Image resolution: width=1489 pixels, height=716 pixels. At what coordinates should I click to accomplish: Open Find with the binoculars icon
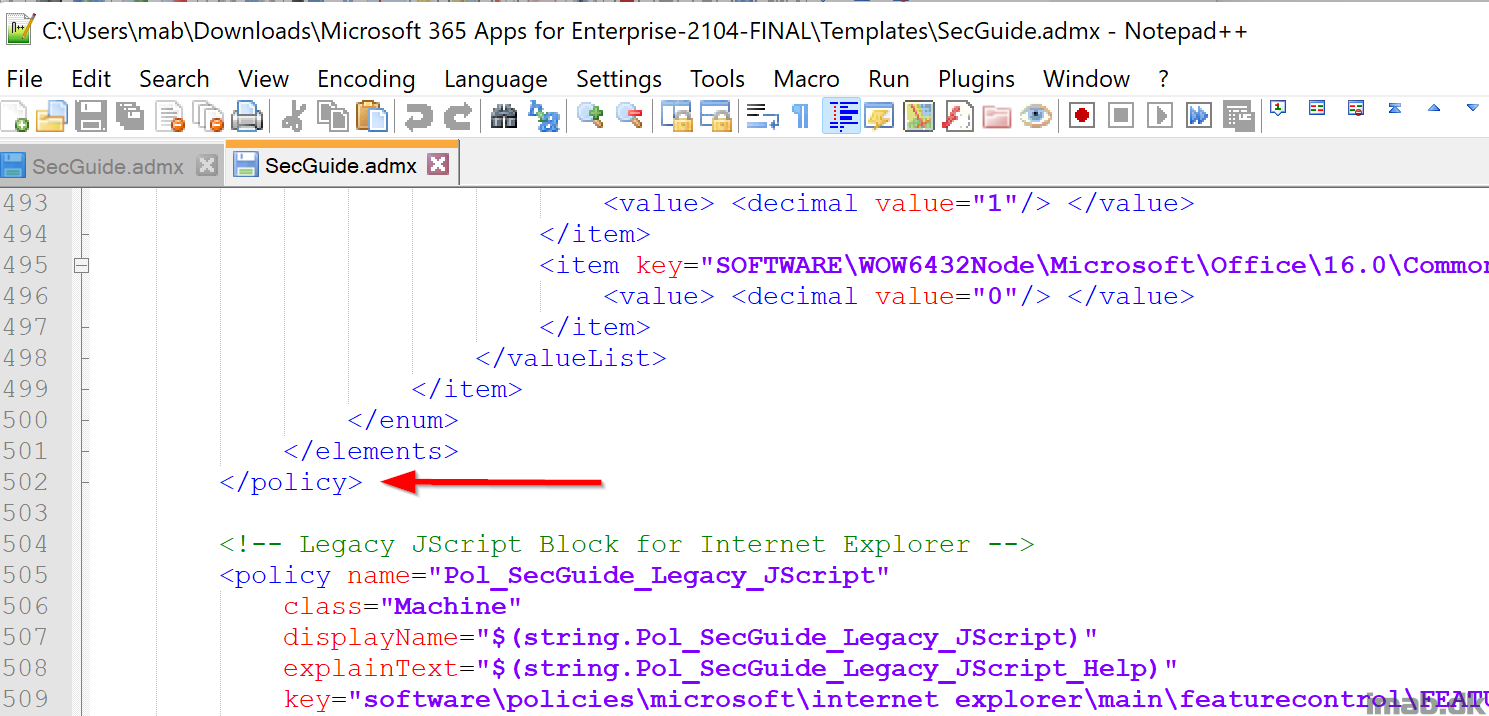pyautogui.click(x=504, y=116)
